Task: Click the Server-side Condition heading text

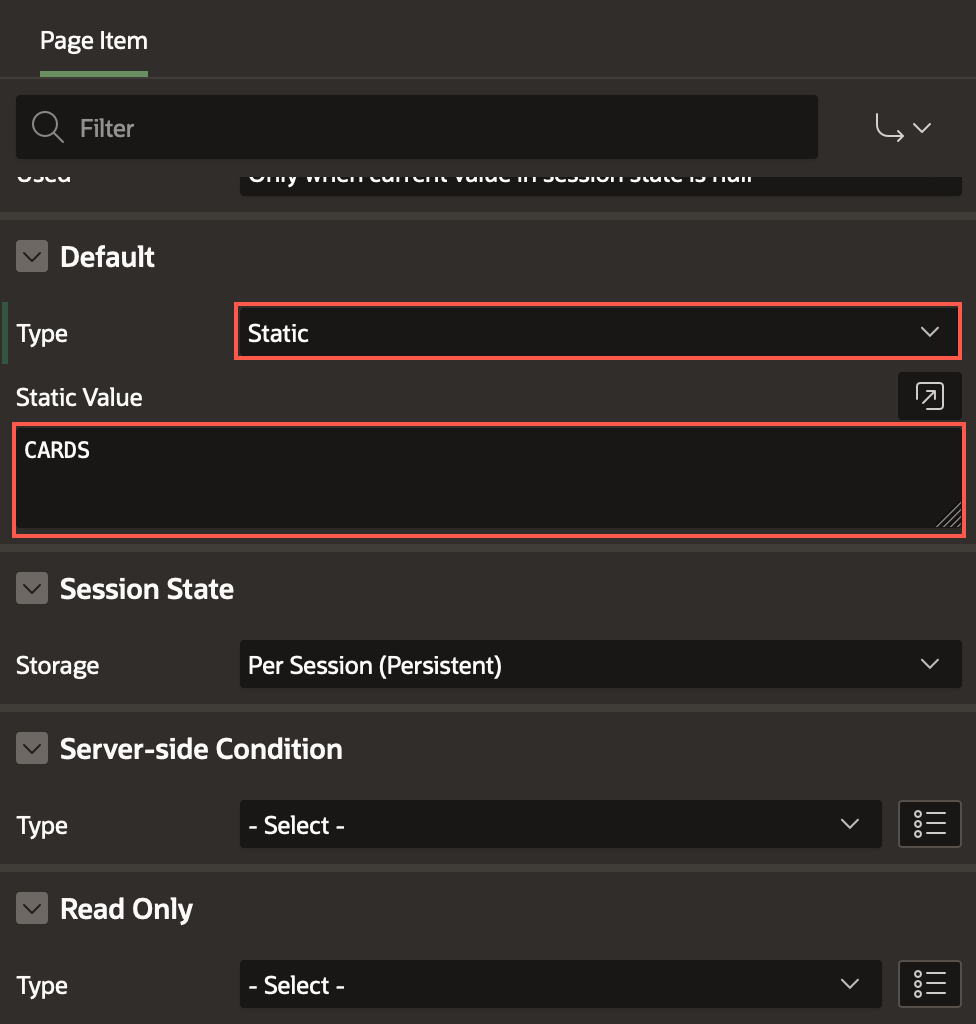Action: tap(201, 749)
